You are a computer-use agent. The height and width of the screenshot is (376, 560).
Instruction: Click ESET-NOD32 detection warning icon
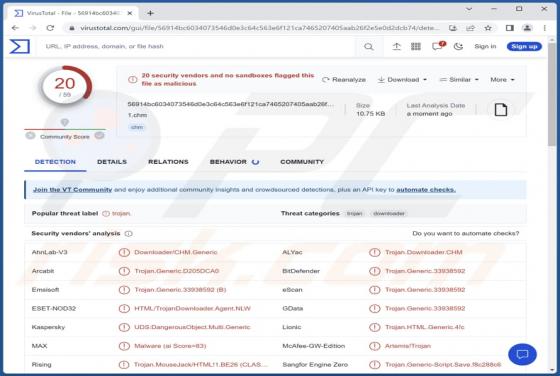coord(124,309)
